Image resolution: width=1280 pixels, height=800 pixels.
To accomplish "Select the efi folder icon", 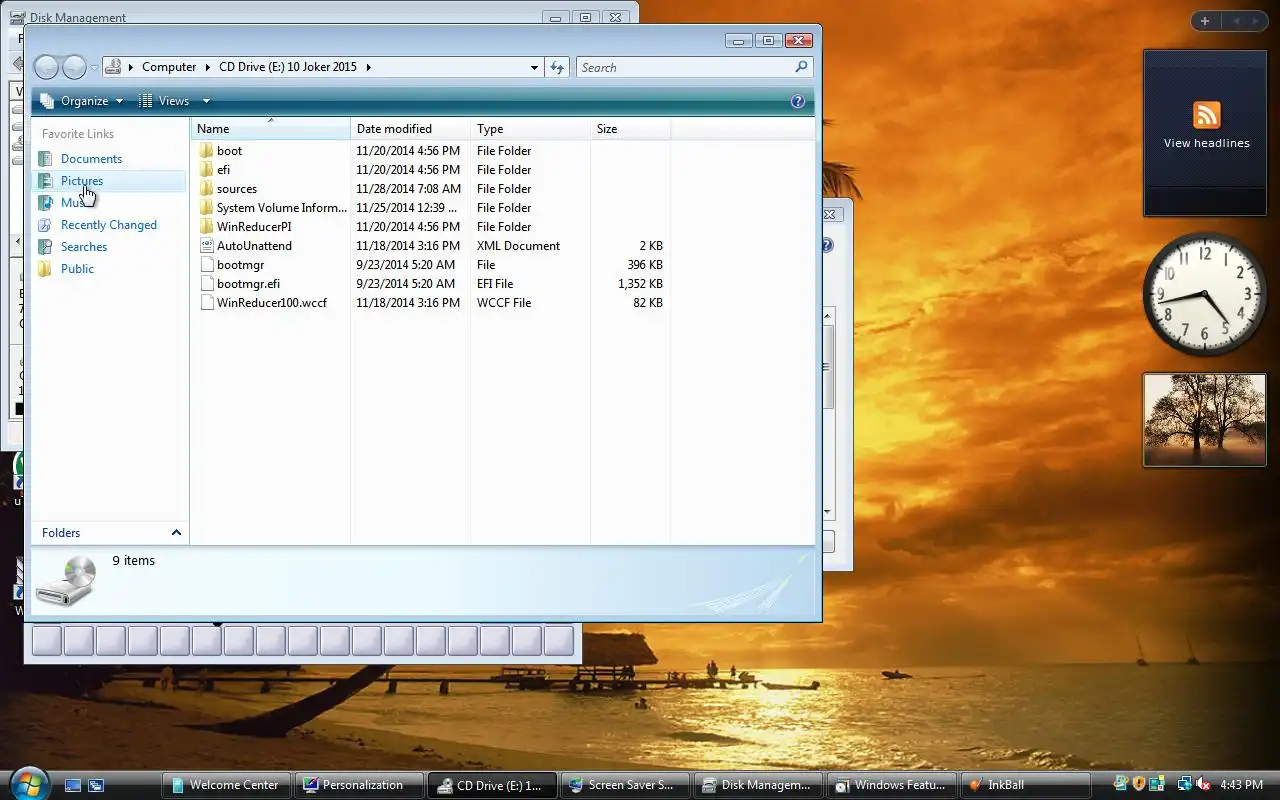I will click(207, 170).
